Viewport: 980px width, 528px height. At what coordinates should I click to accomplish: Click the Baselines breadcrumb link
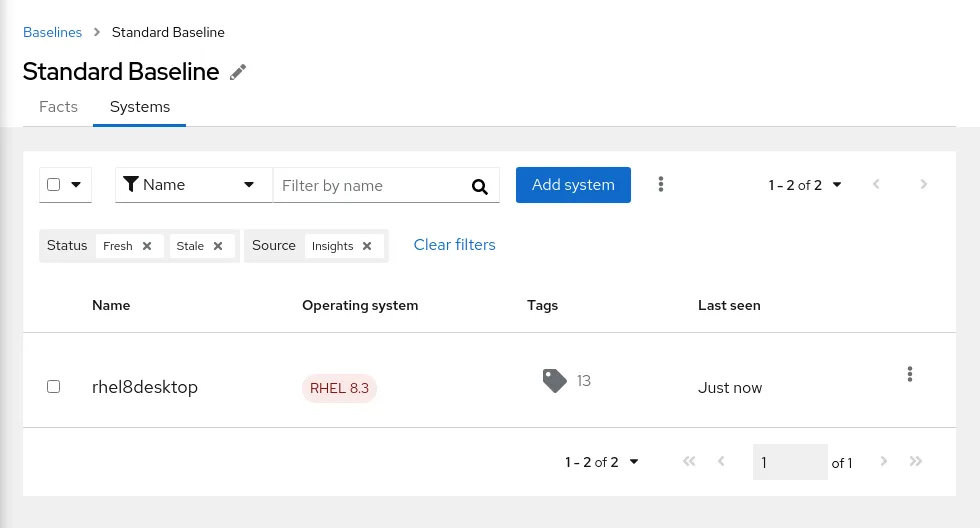coord(52,32)
